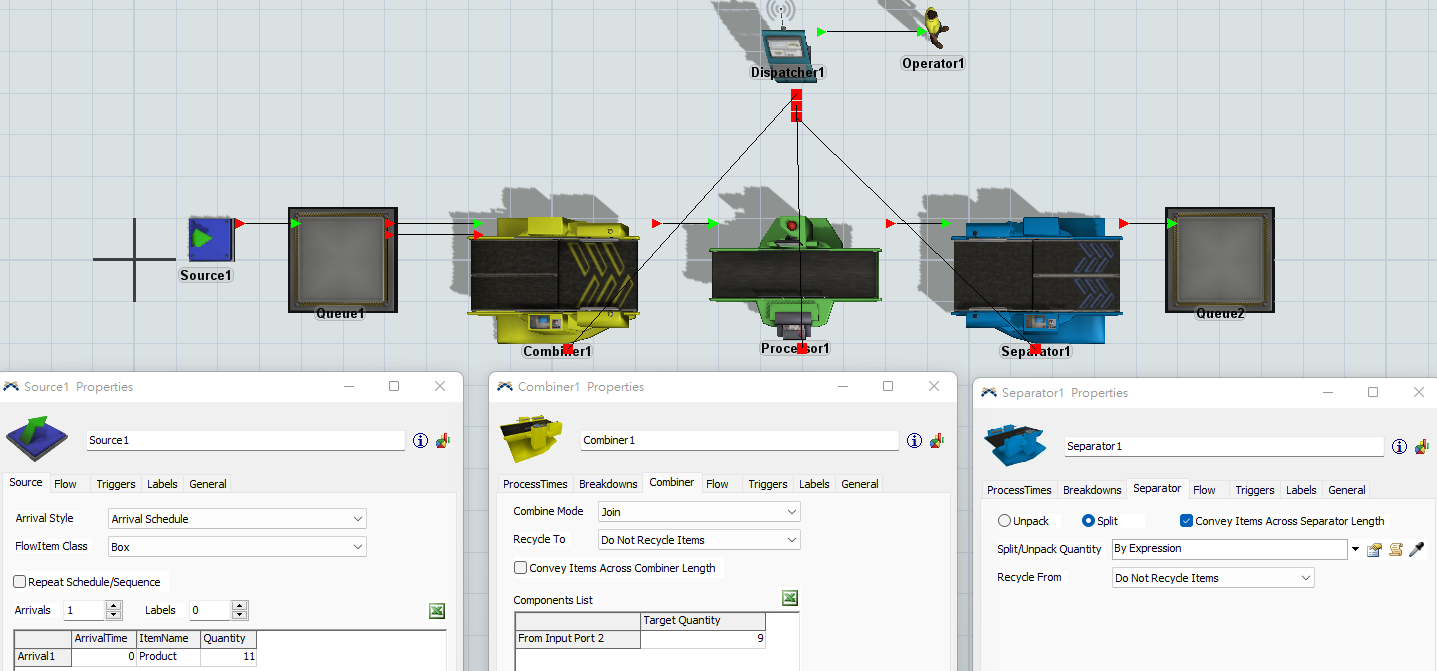Increase the Arrivals count with the up arrow

pyautogui.click(x=114, y=606)
